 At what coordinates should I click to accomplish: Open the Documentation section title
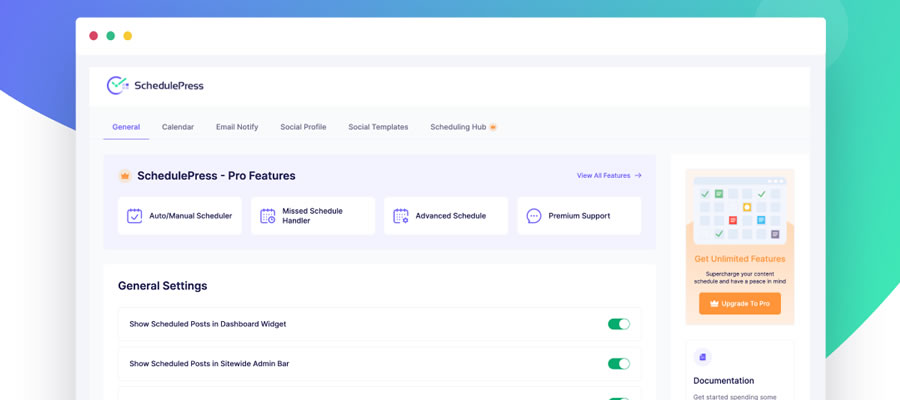(x=724, y=380)
